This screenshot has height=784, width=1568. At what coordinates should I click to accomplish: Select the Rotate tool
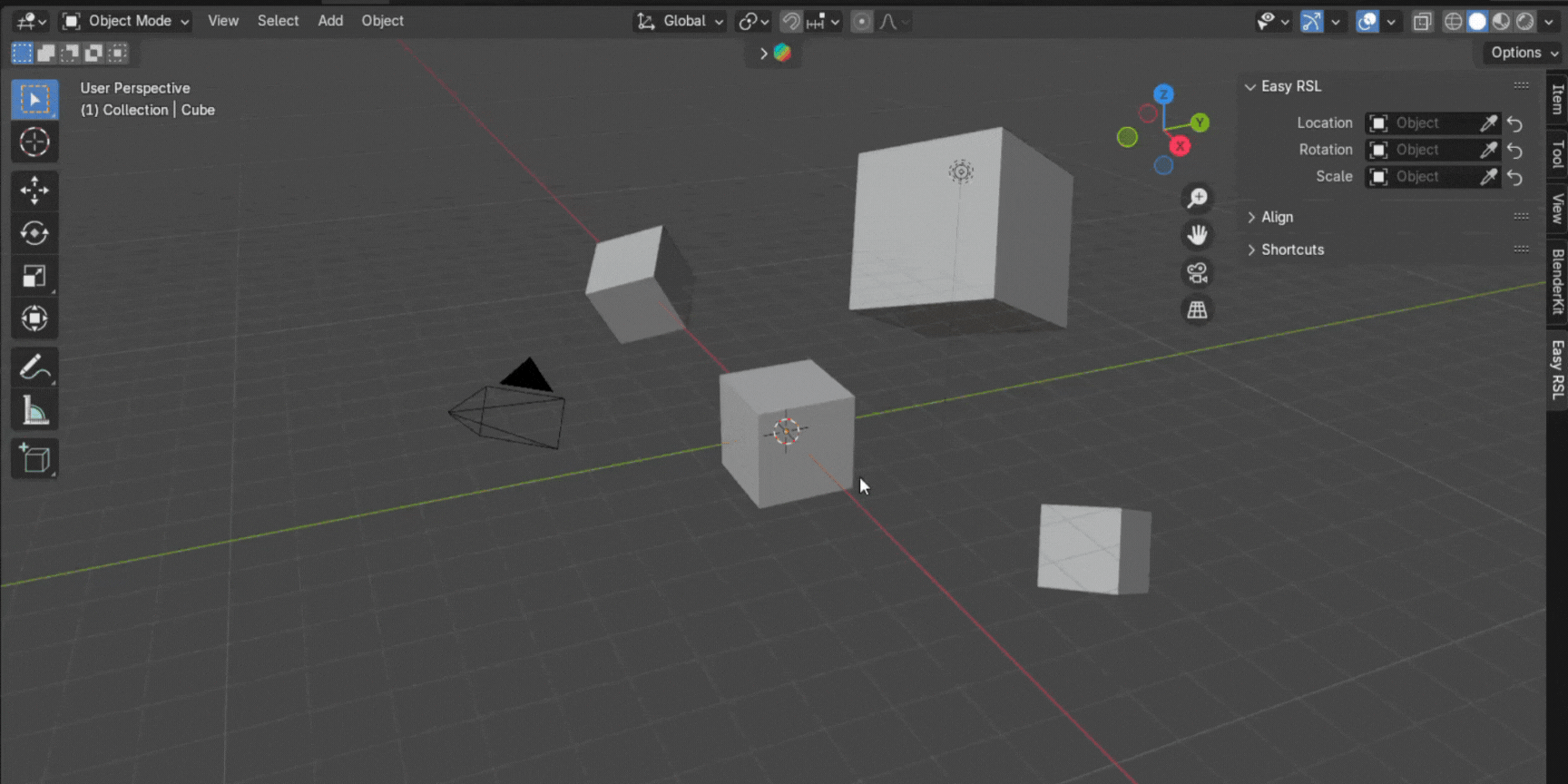point(34,233)
